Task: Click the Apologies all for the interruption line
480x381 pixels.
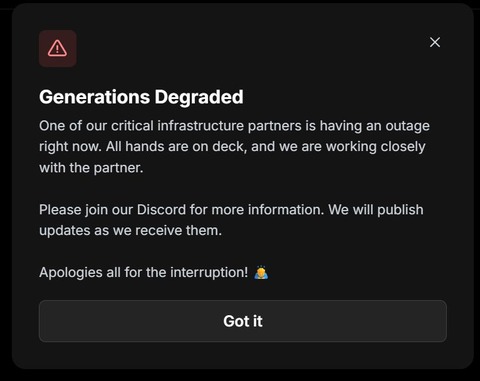Action: (x=143, y=272)
